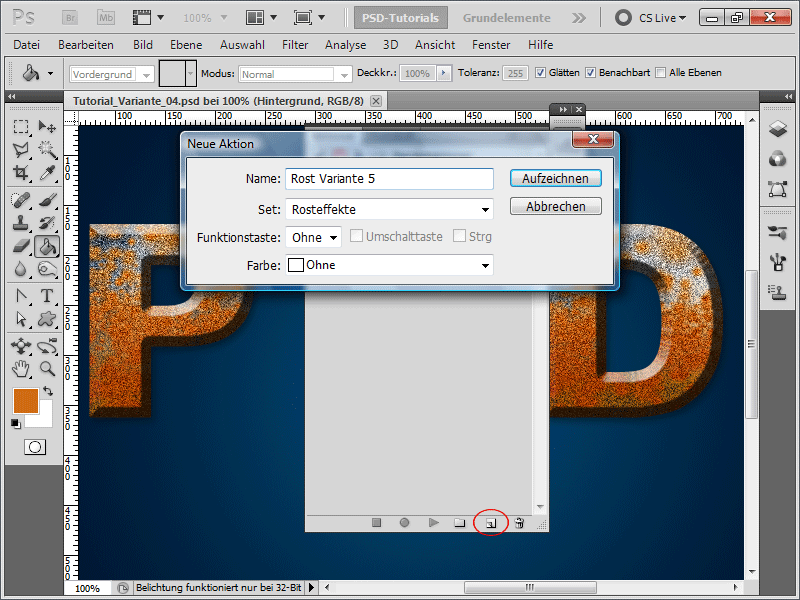Select the Hand tool

click(x=21, y=368)
